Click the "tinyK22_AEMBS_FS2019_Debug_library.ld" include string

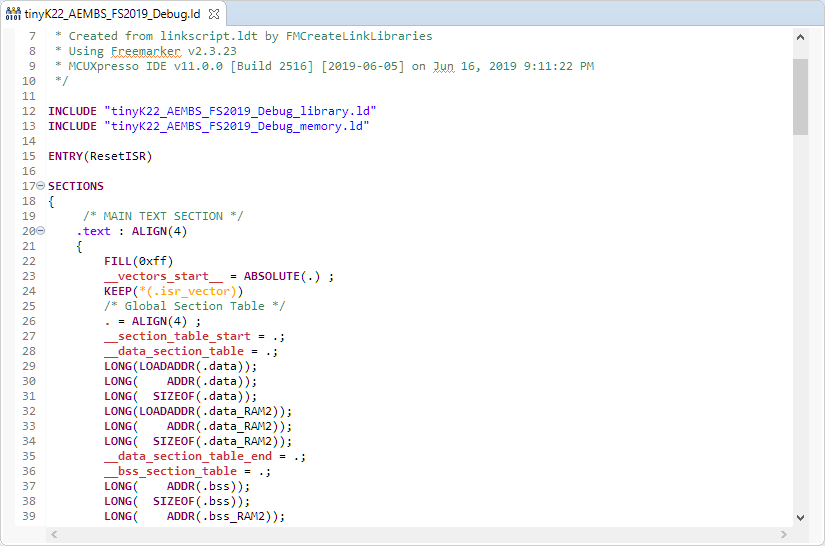240,111
